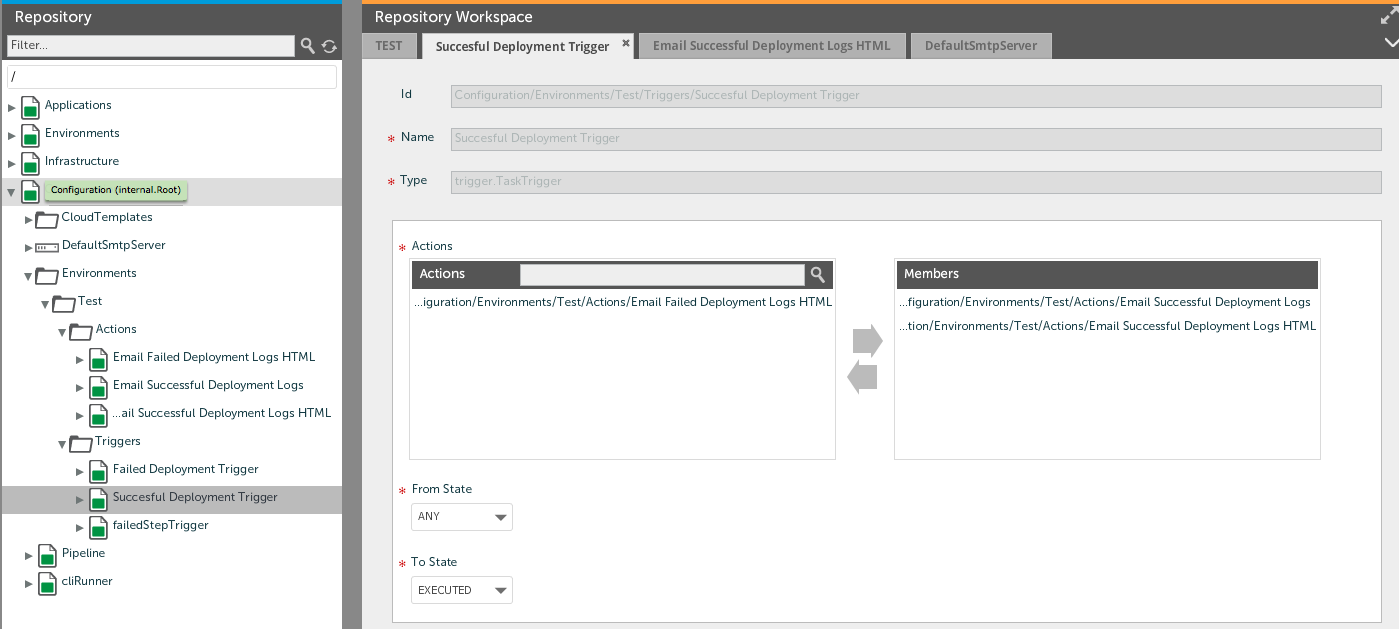Click the Pipeline node icon
Viewport: 1399px width, 629px height.
click(x=47, y=554)
